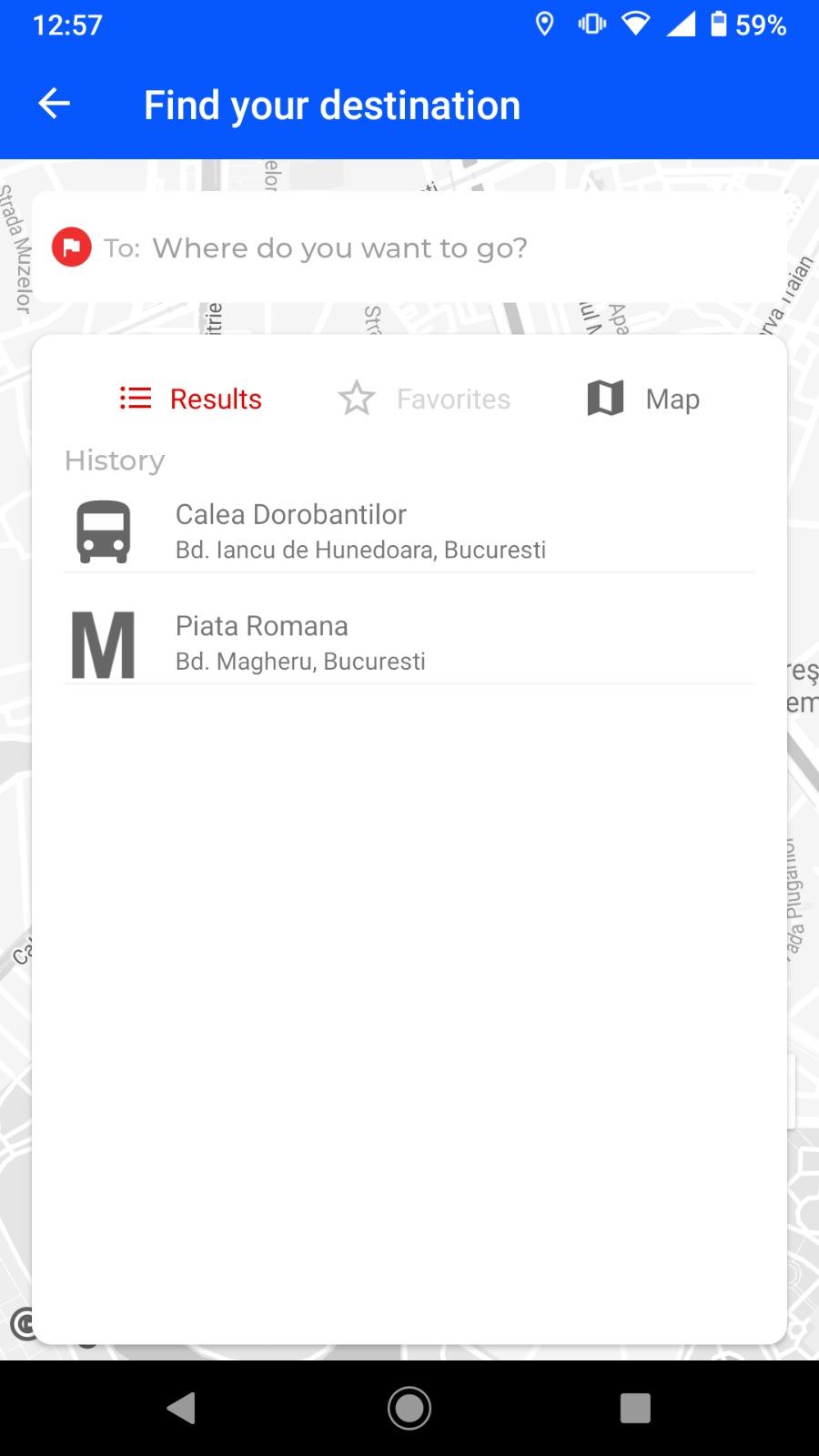The height and width of the screenshot is (1456, 819).
Task: Tap the Android back navigation button
Action: (181, 1408)
